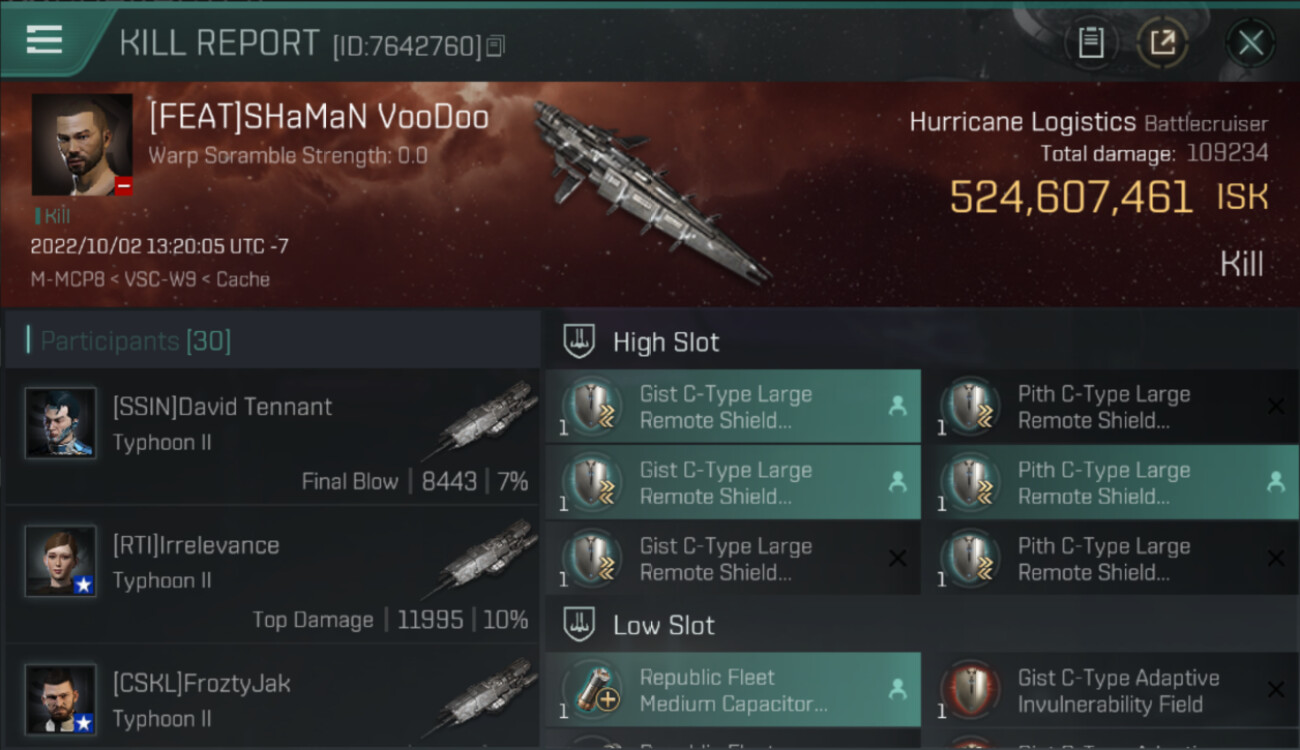Select the highlighted Pith C-Type Large Remote Shield row
Image resolution: width=1300 pixels, height=750 pixels.
1111,483
